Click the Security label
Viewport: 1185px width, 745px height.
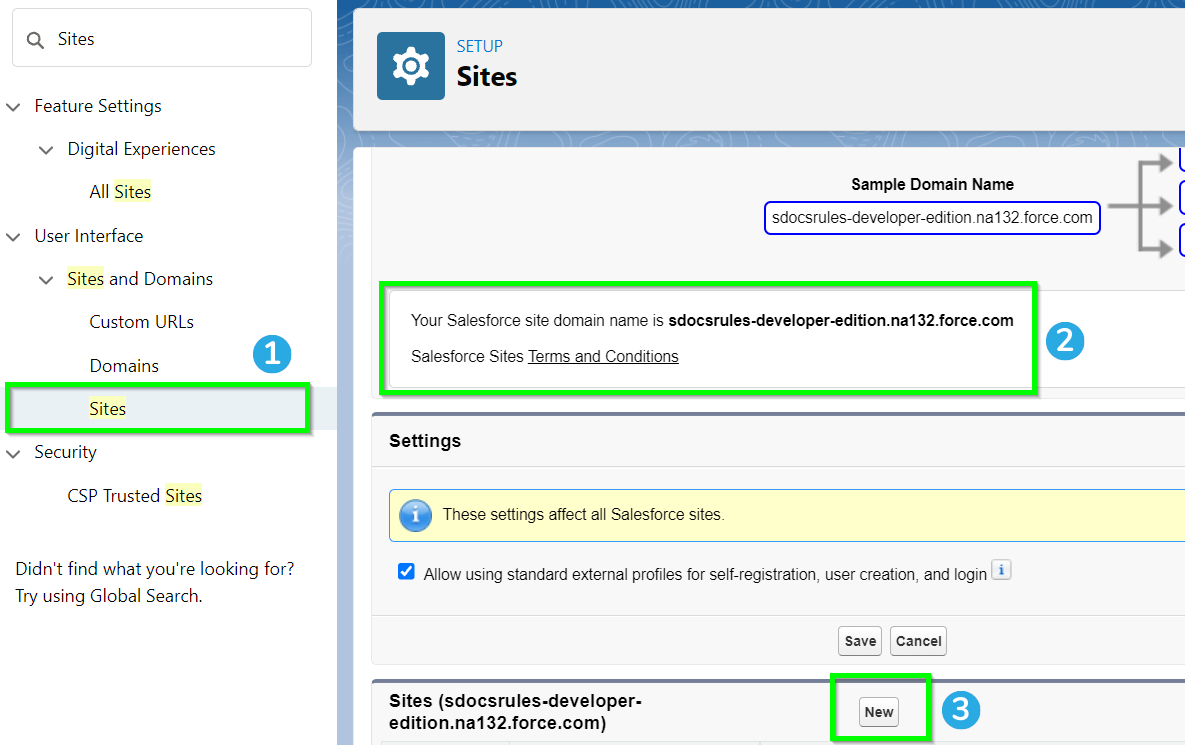point(65,452)
